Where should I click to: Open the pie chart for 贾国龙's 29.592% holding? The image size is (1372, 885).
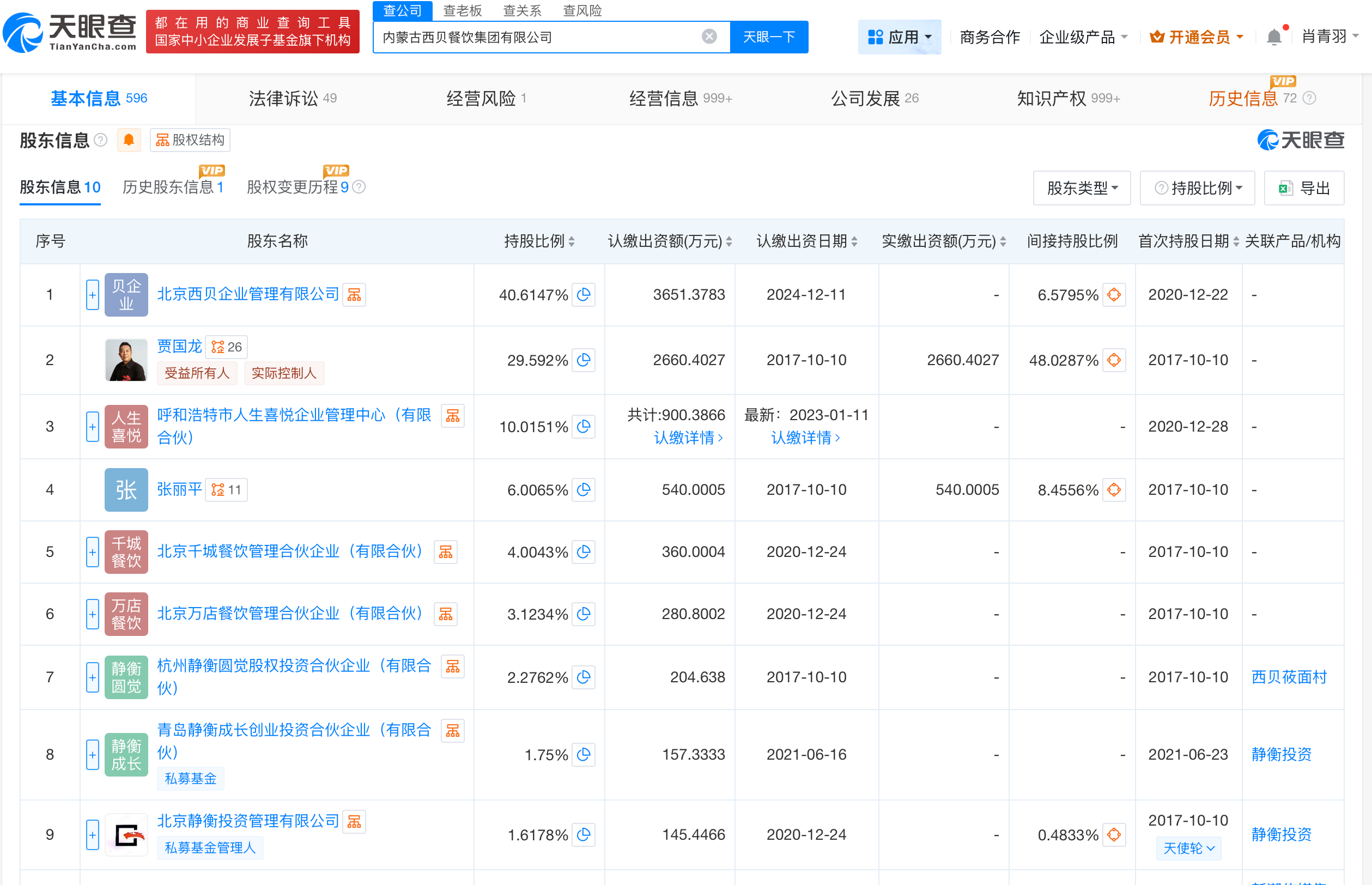pos(584,360)
